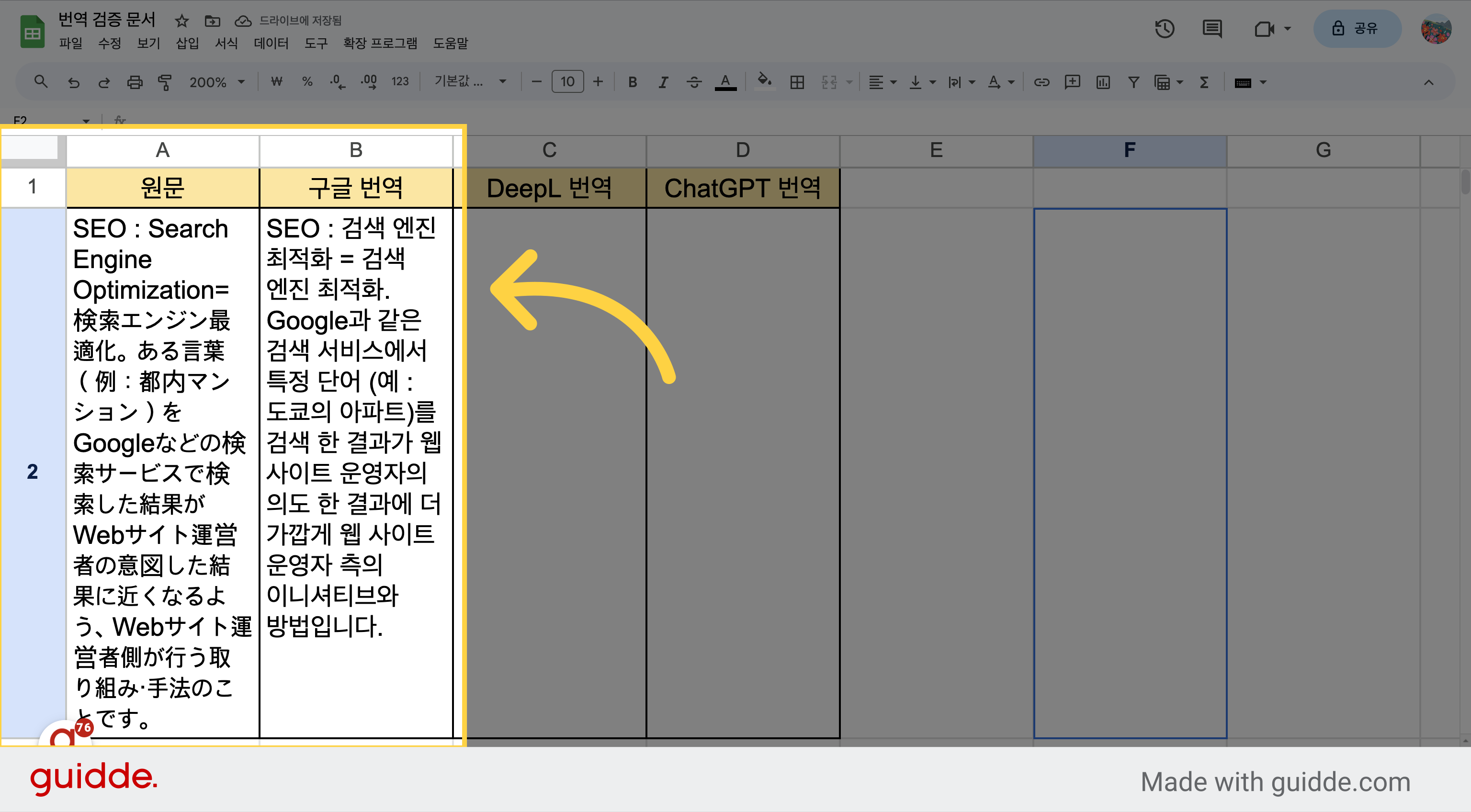Click the font size field showing 10
Screen dimensions: 1471x812
(567, 82)
